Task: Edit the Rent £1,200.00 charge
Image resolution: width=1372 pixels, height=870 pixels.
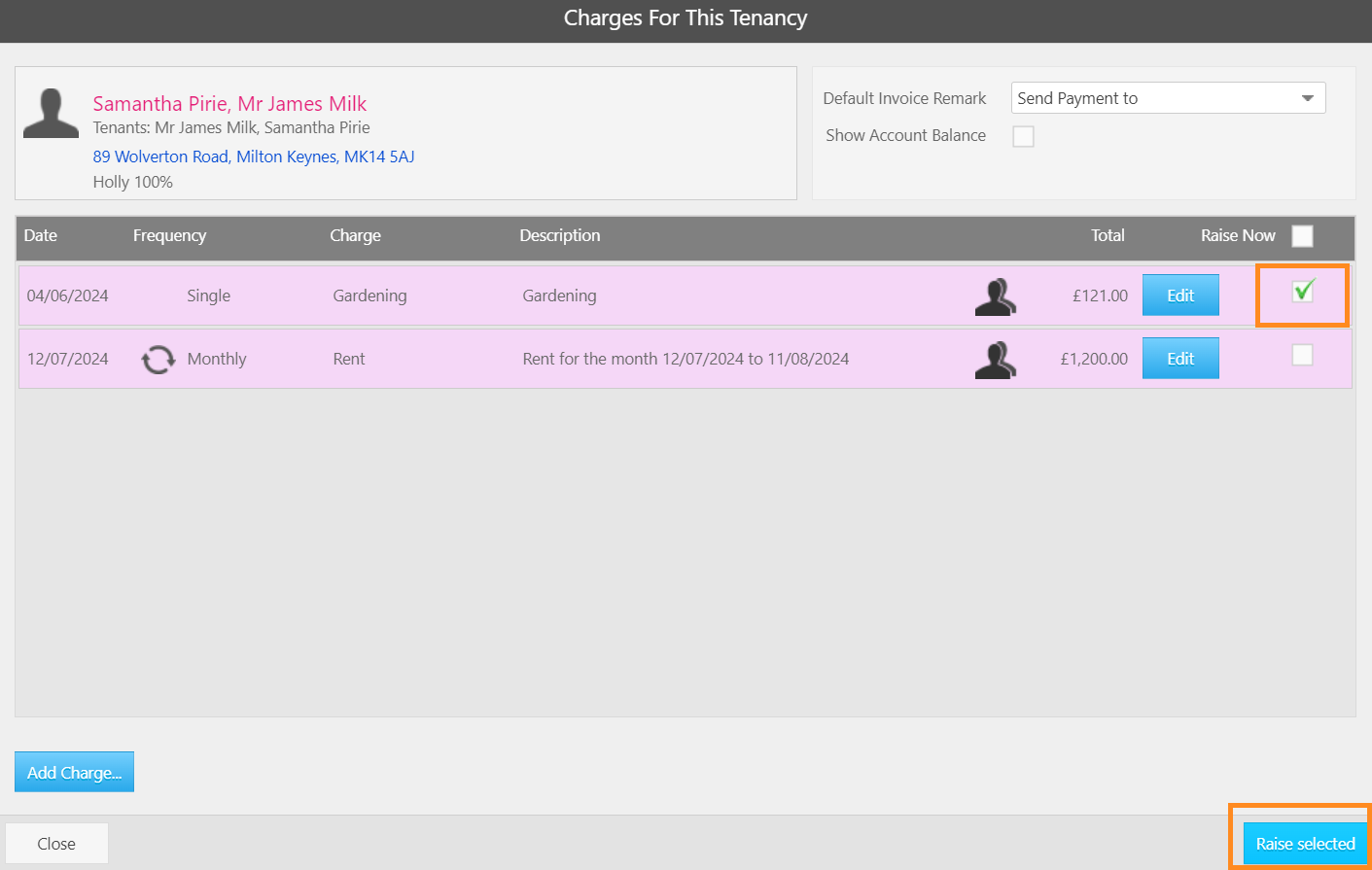Action: pos(1180,359)
